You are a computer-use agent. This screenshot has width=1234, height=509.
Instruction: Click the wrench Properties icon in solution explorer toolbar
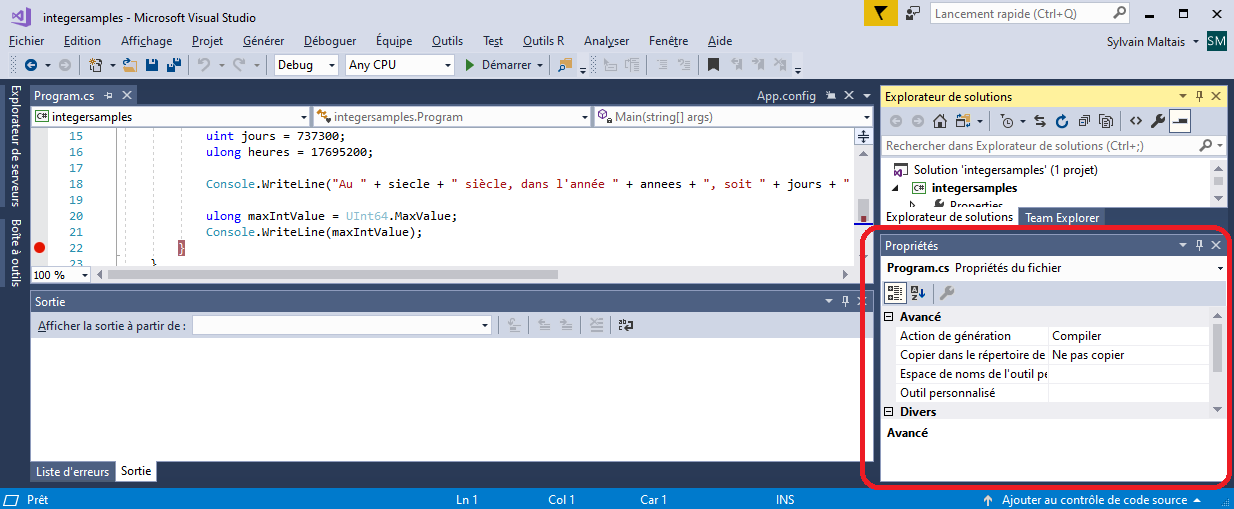(x=1158, y=121)
